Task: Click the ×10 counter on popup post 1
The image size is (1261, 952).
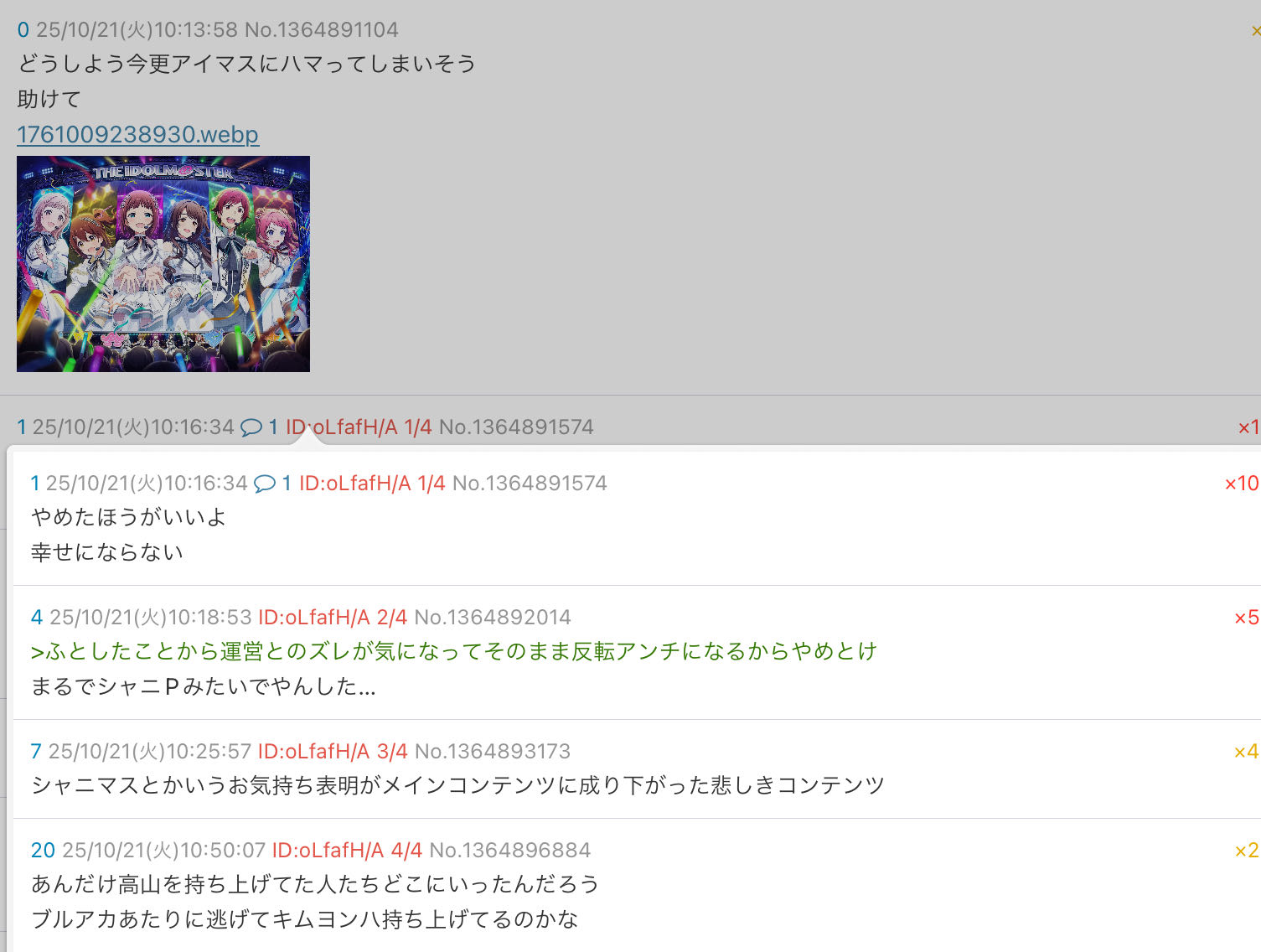Action: 1242,484
